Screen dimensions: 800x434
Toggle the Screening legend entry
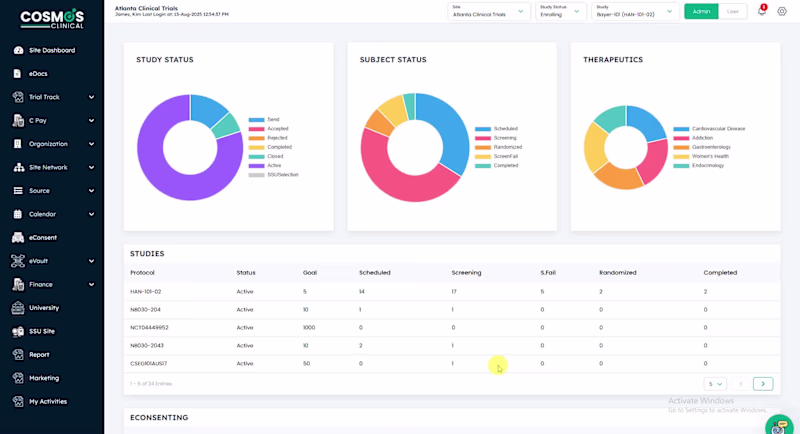(496, 138)
